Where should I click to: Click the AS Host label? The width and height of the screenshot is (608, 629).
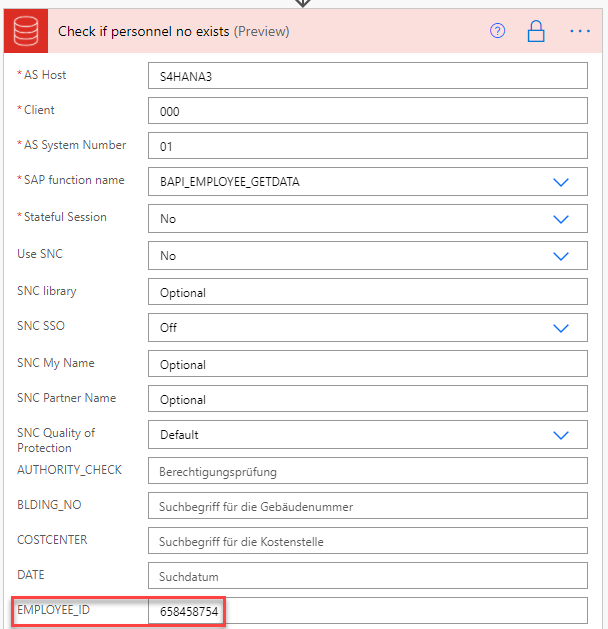pyautogui.click(x=45, y=75)
